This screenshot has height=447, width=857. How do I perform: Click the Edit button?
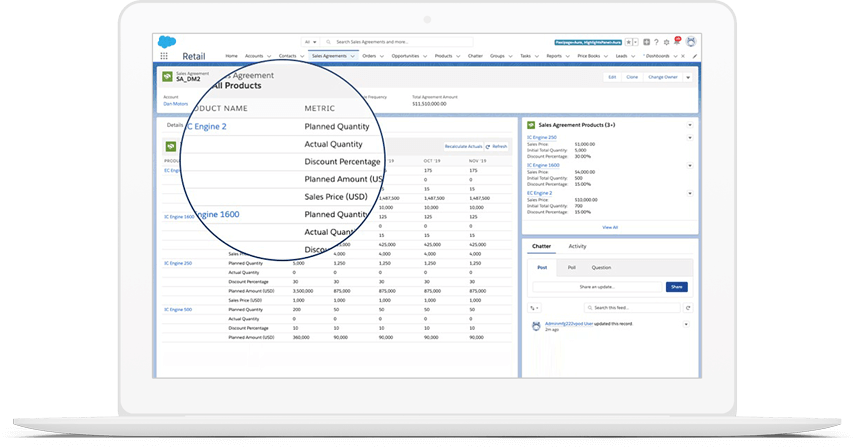[612, 77]
